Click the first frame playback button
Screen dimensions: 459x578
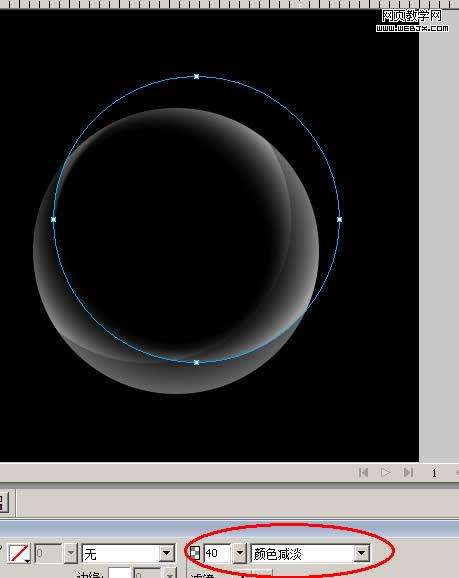pyautogui.click(x=363, y=472)
